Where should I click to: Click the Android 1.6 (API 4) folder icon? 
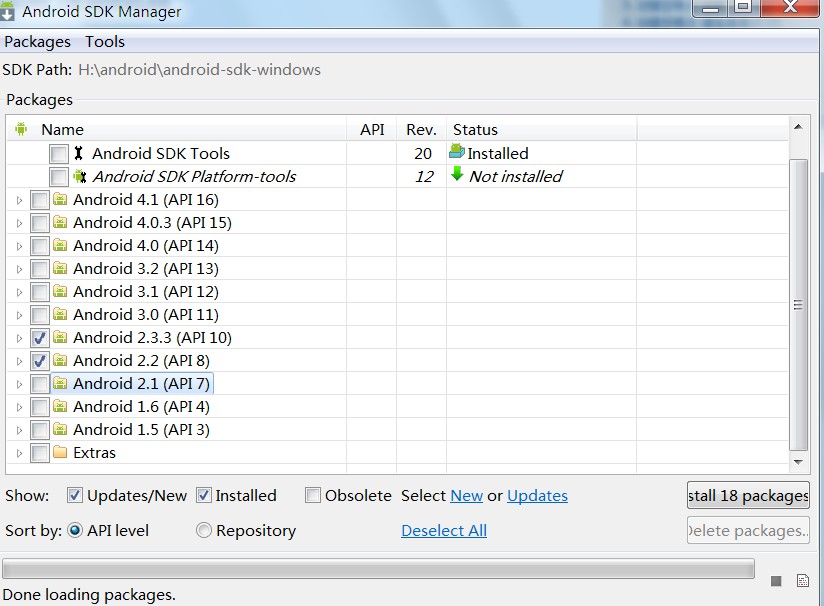point(60,406)
